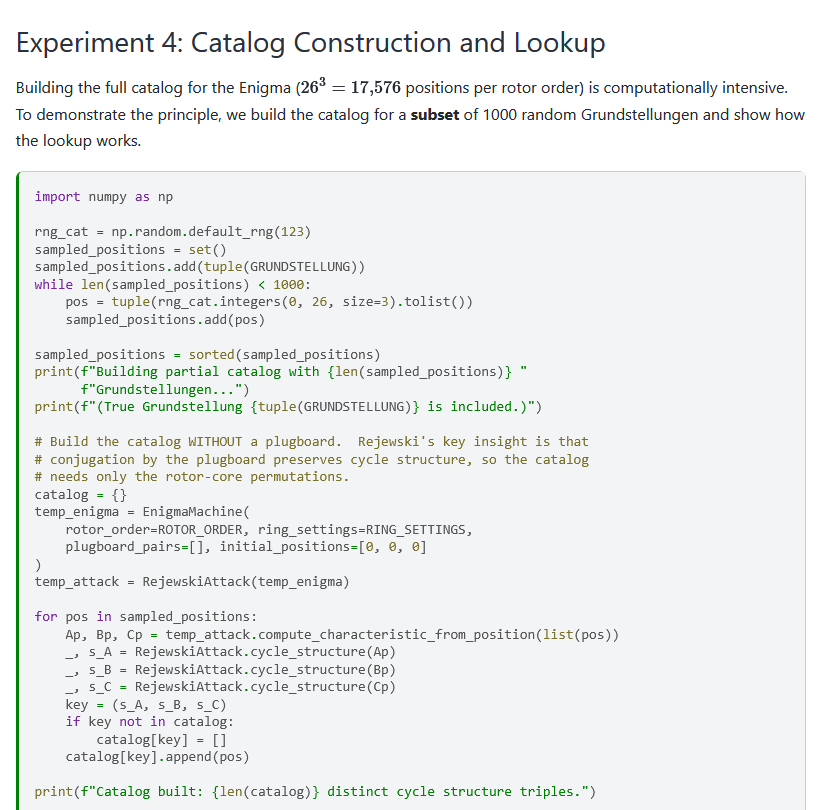The width and height of the screenshot is (818, 810).
Task: Click the 'temp_attack = RejewskiAttack(temp_enigma)' line
Action: [x=192, y=582]
